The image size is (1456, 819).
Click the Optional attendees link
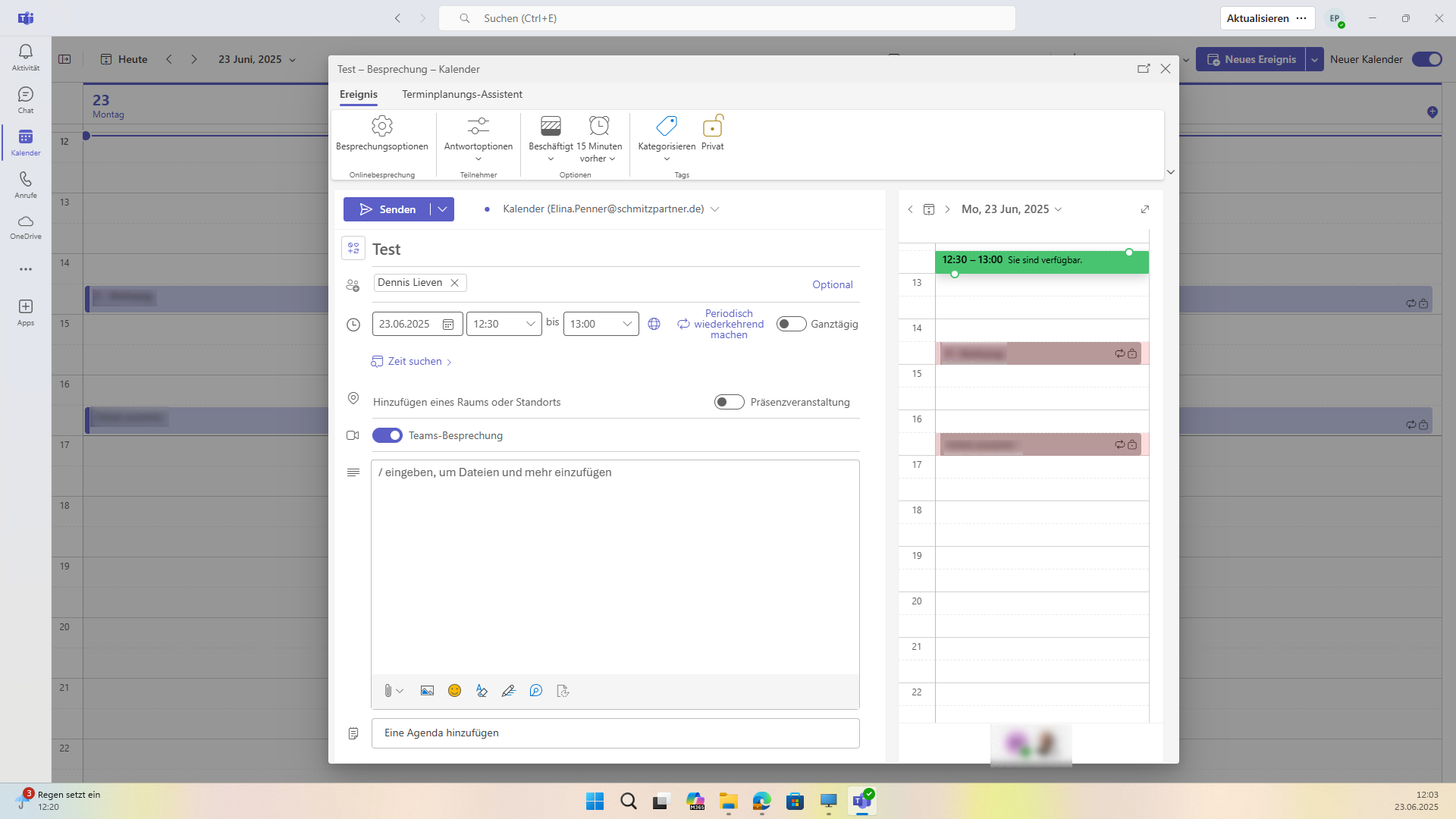coord(832,284)
